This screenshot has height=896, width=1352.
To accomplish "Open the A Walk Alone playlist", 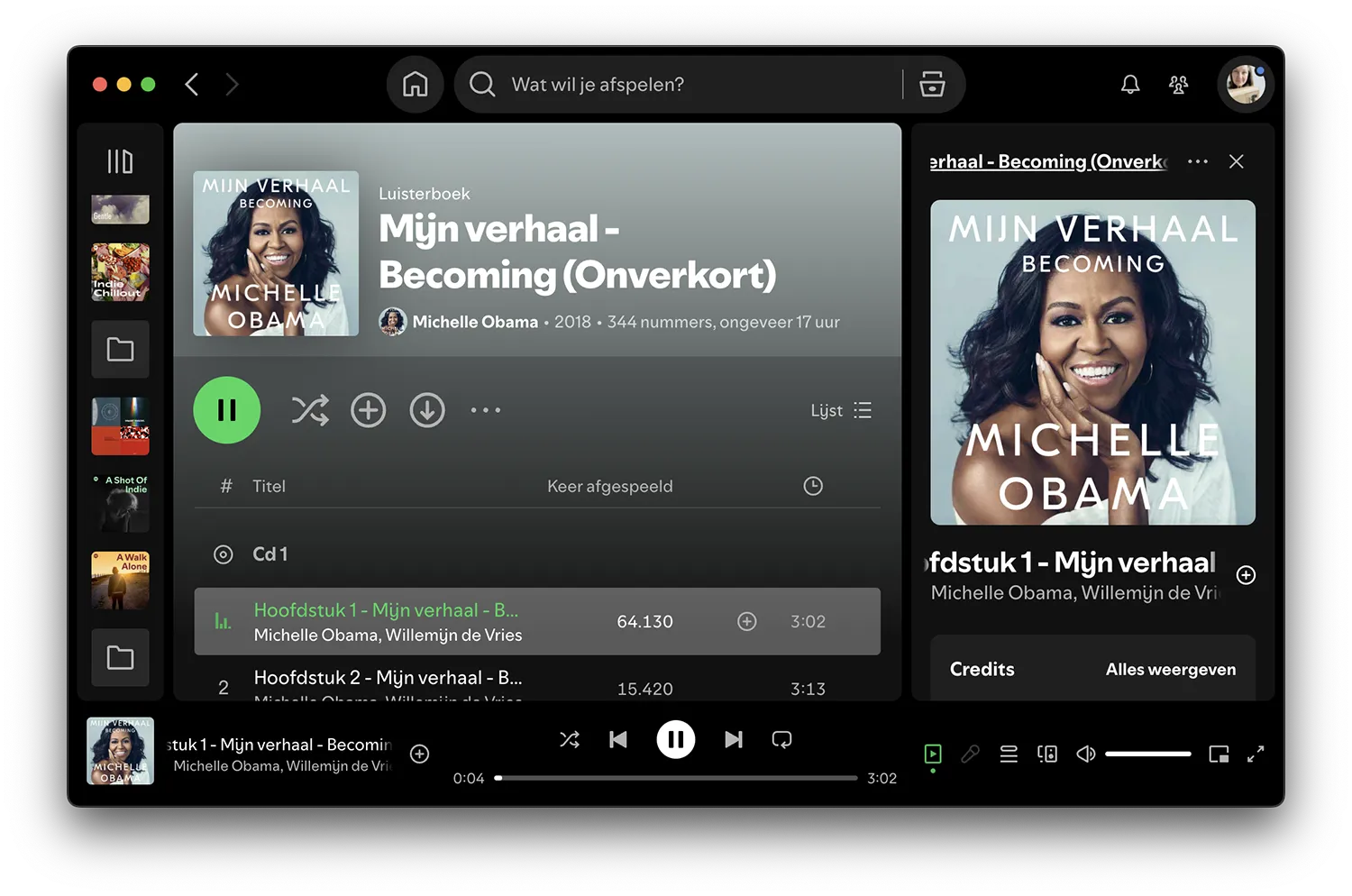I will (x=120, y=581).
